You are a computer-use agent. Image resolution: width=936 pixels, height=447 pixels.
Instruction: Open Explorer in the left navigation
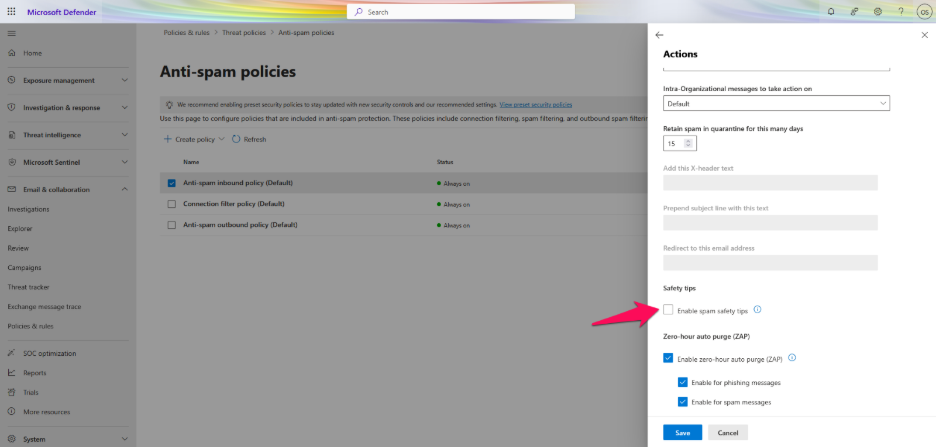(x=20, y=228)
